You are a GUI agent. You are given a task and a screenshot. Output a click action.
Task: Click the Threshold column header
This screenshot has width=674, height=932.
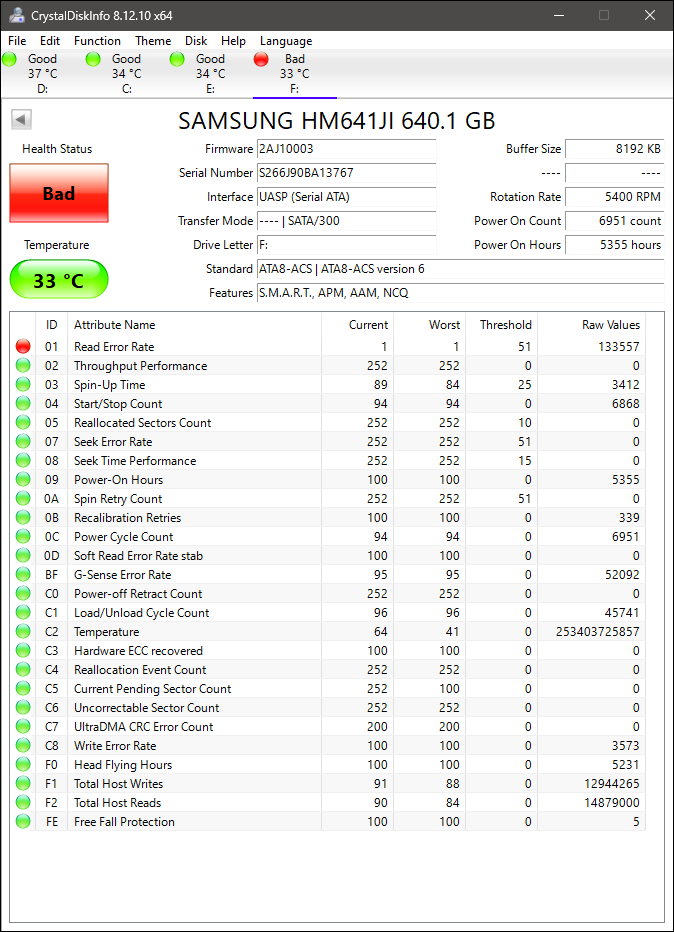[502, 325]
